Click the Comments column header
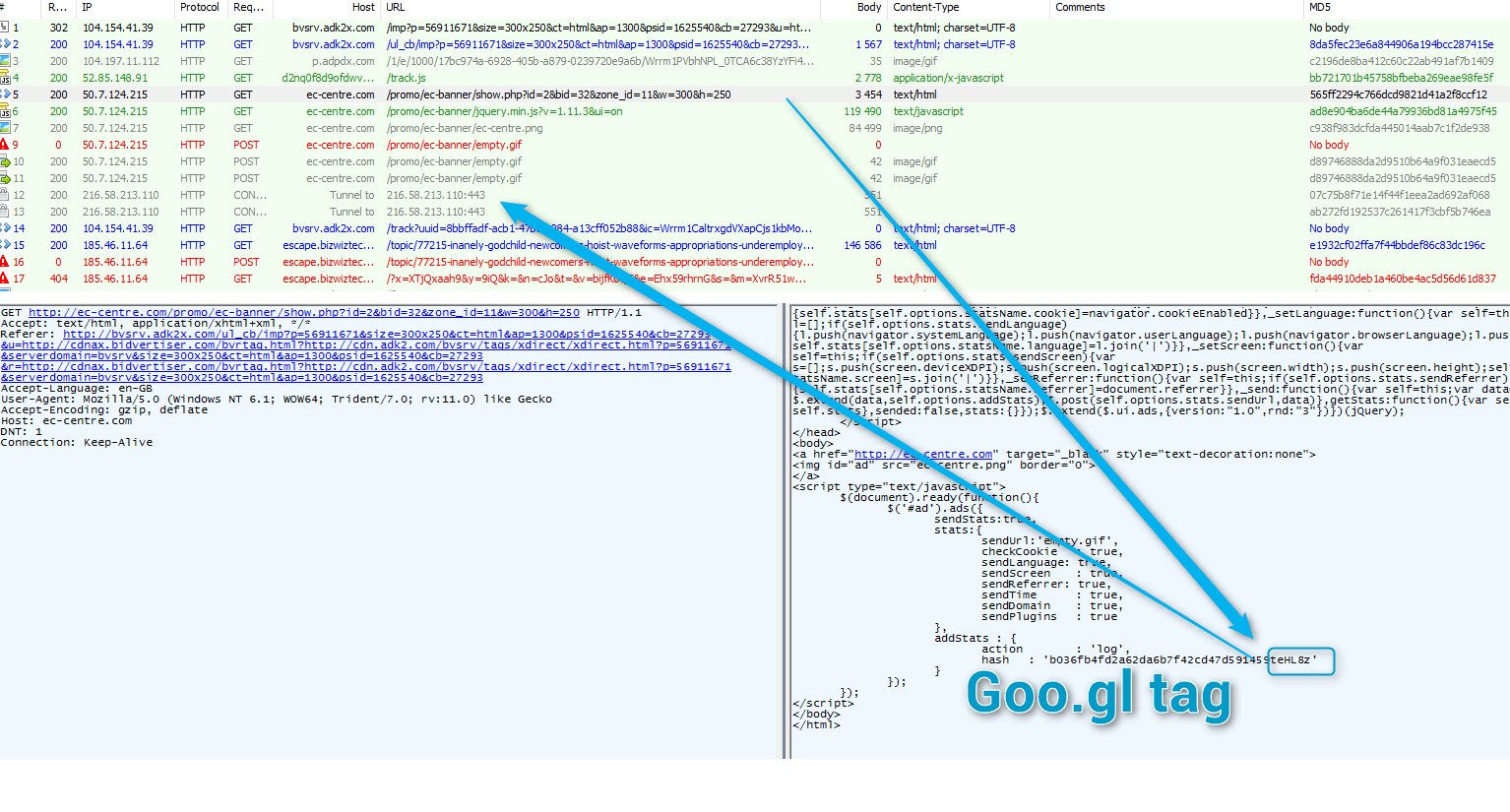 pos(1080,7)
